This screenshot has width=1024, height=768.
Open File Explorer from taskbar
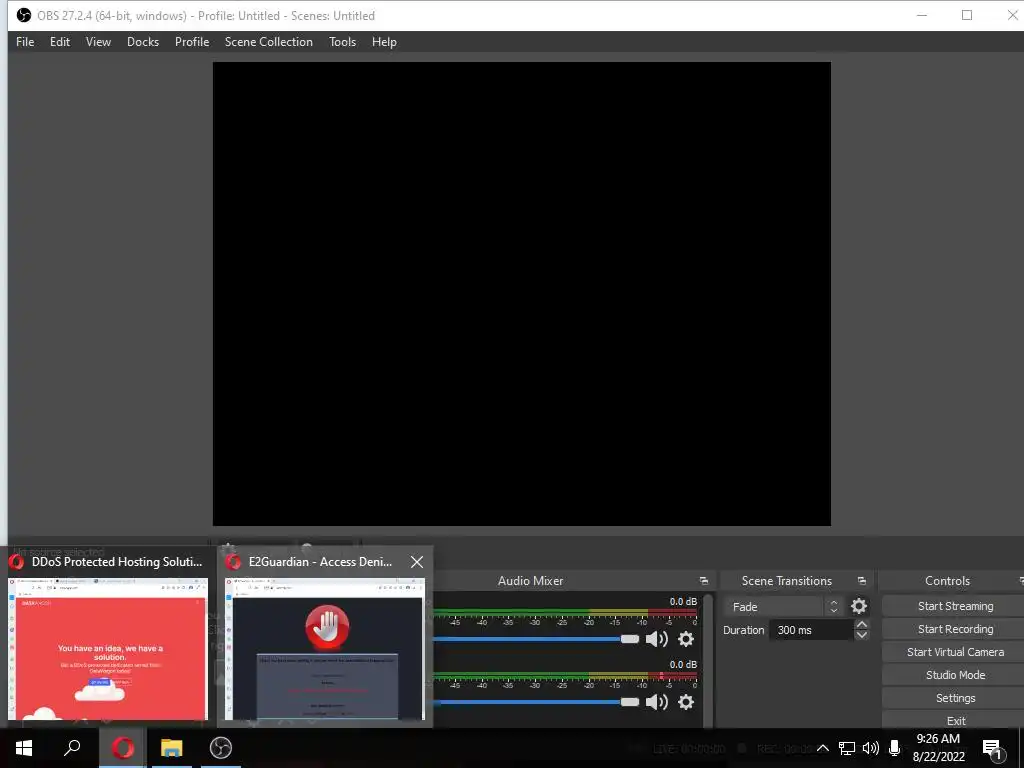click(x=172, y=748)
